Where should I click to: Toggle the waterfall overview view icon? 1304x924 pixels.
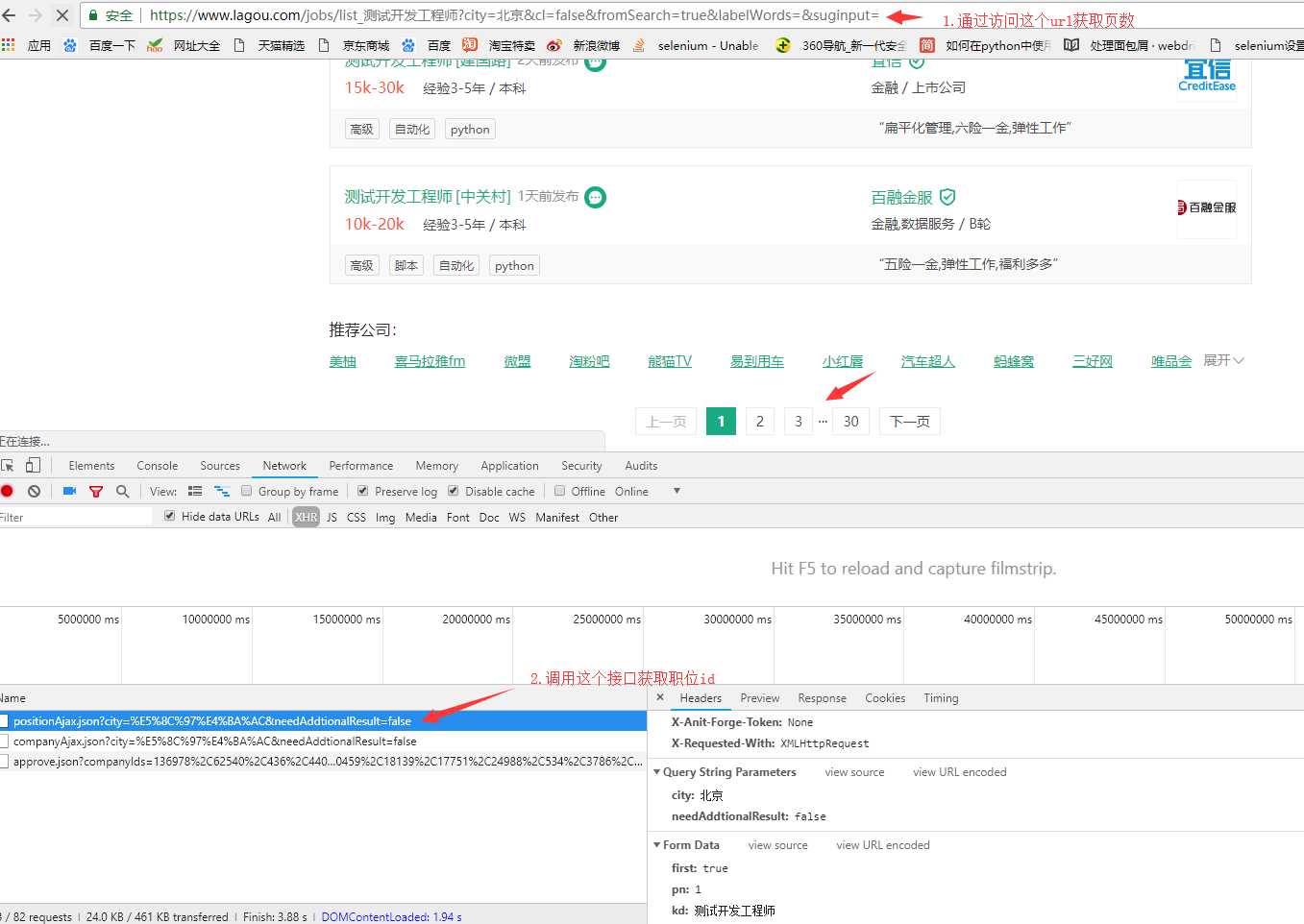[x=222, y=491]
